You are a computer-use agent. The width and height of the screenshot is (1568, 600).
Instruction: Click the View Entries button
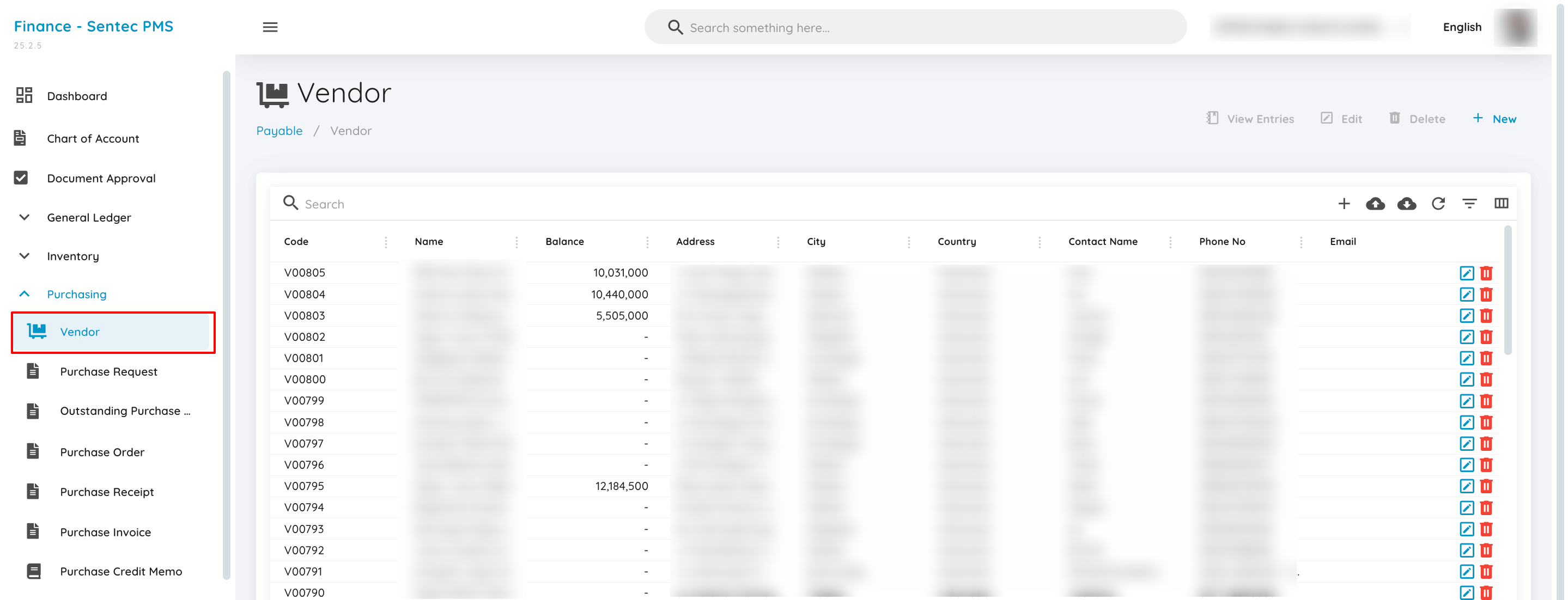[1250, 119]
